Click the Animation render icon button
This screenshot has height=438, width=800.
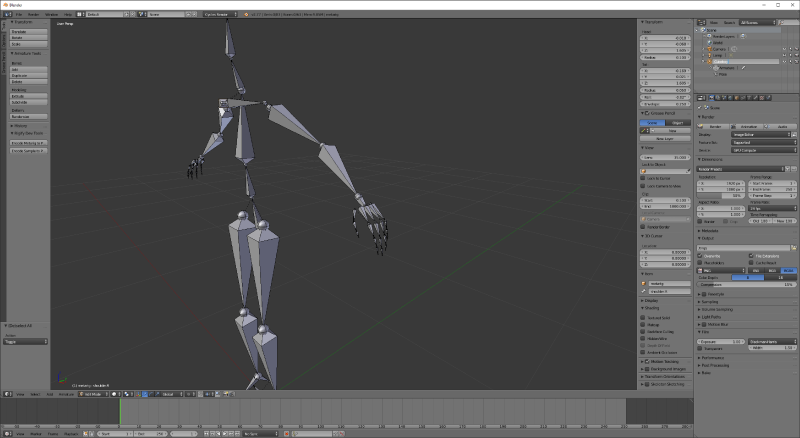point(745,126)
